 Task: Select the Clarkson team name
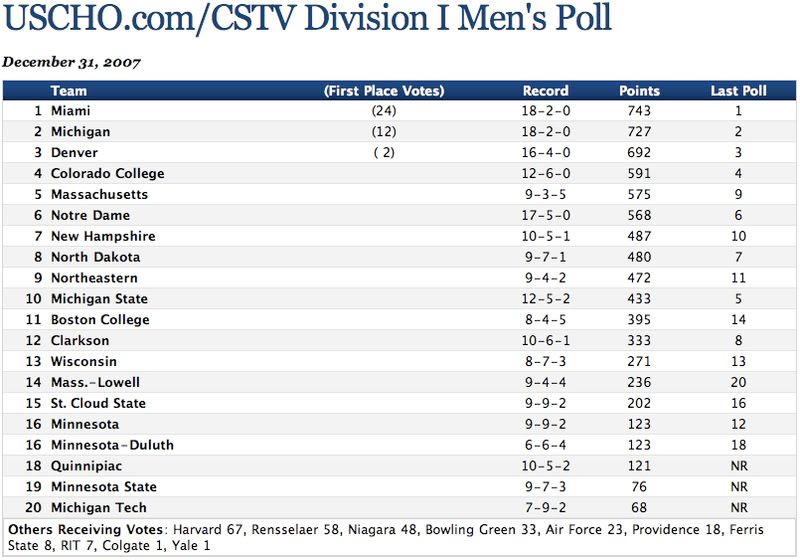click(78, 341)
